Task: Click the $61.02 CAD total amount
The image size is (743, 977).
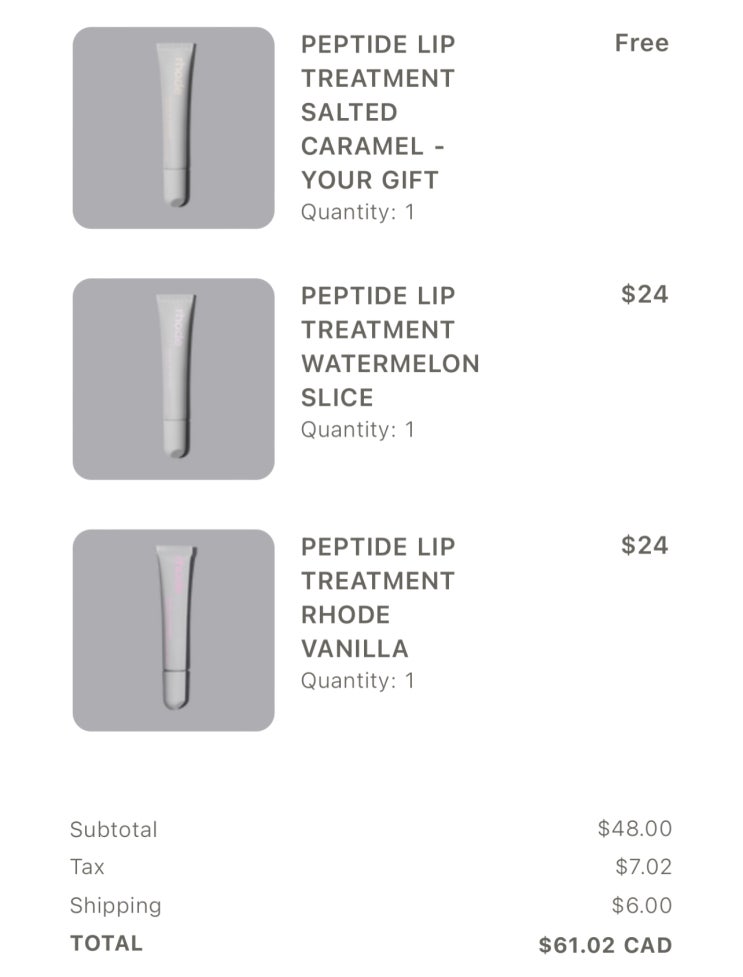Action: (604, 945)
